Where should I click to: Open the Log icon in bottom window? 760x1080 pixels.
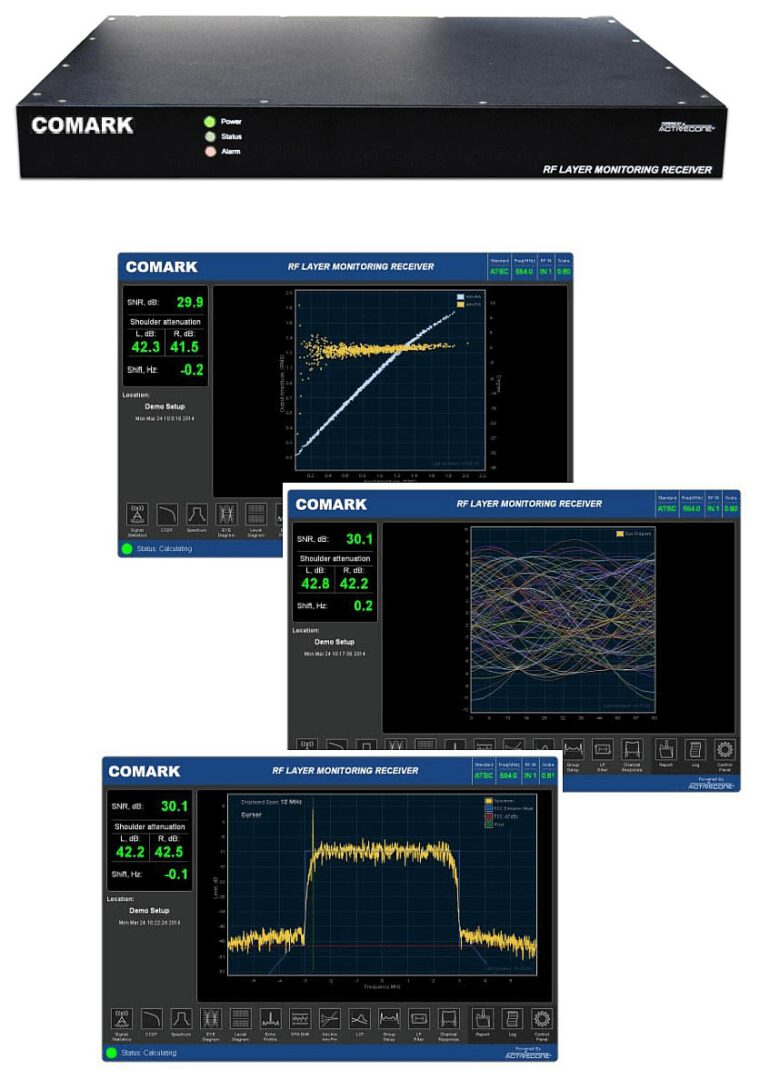click(512, 1019)
